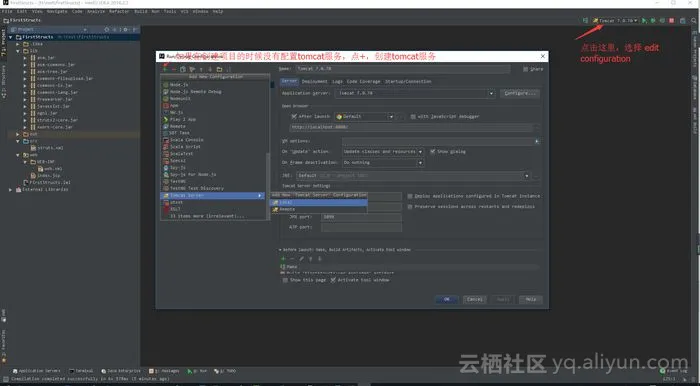Select Local under Tomcat Server submenu
700x386 pixels.
tap(319, 203)
